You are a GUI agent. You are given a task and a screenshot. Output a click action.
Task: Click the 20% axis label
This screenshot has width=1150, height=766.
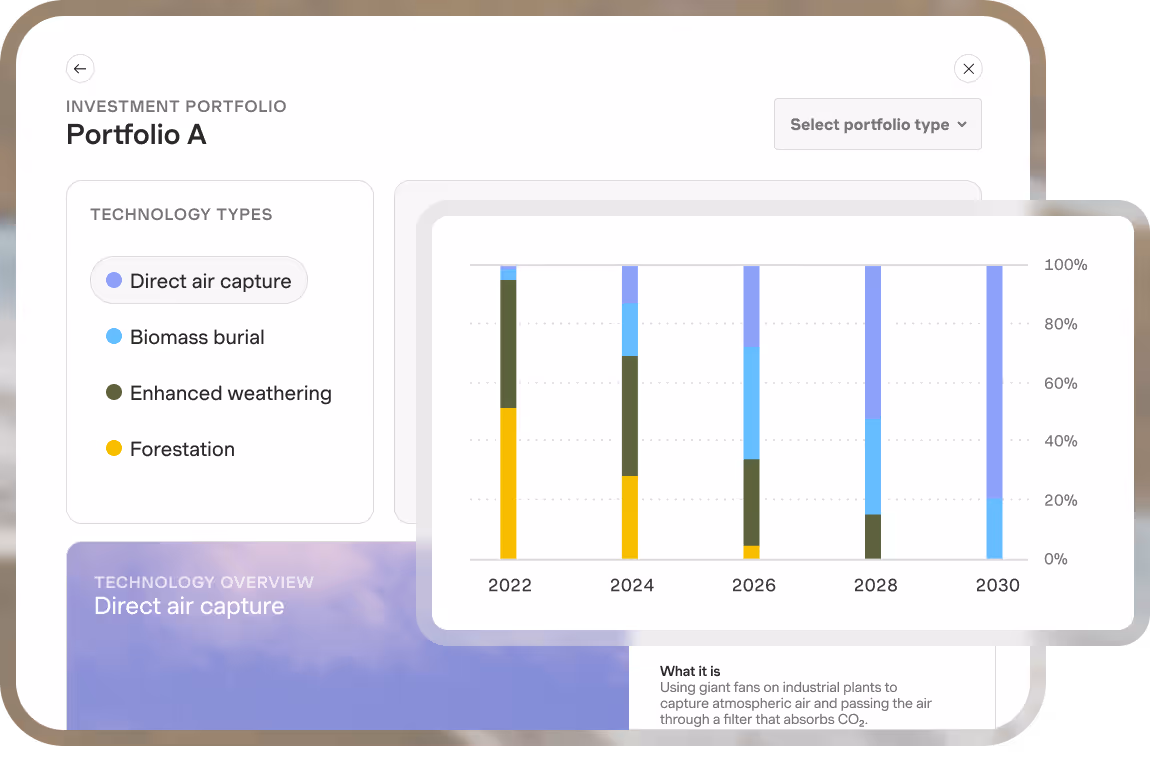(1061, 500)
